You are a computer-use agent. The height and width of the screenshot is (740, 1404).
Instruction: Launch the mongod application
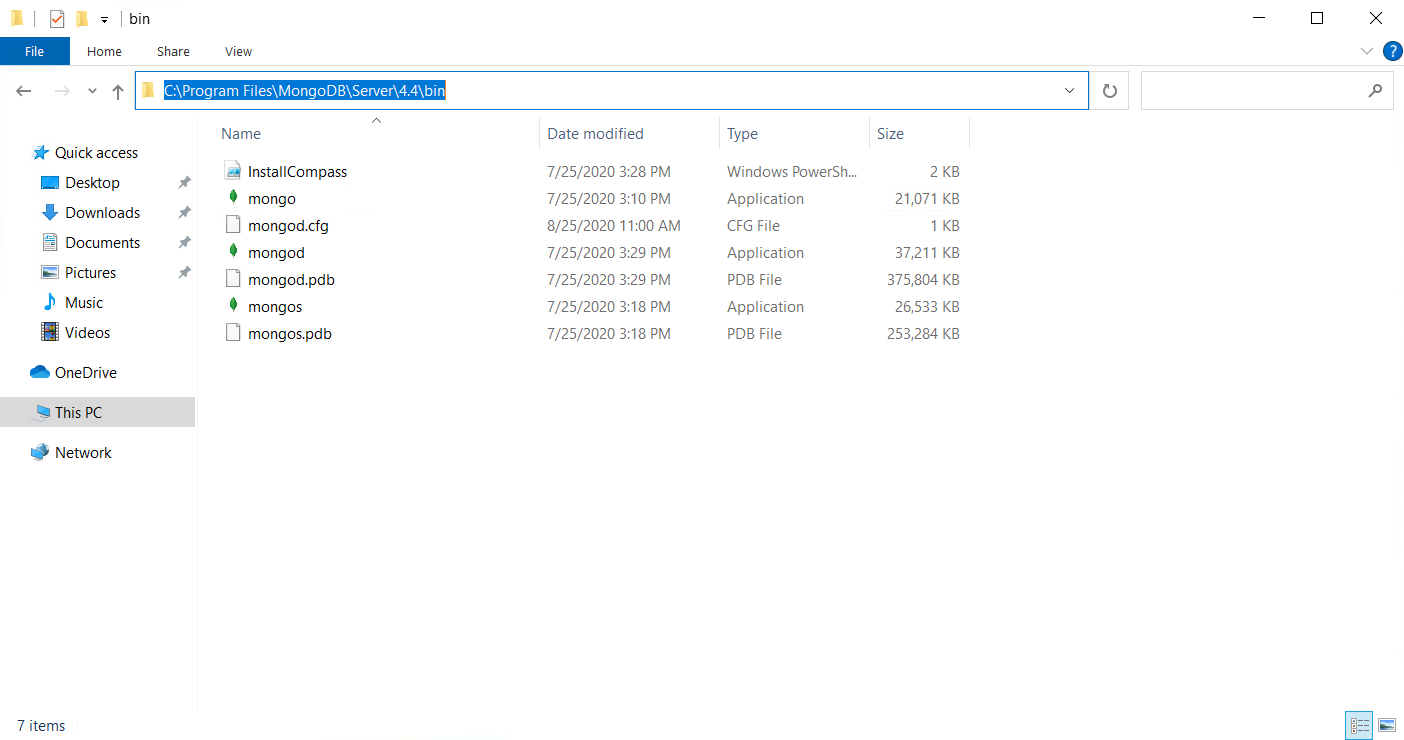click(277, 252)
